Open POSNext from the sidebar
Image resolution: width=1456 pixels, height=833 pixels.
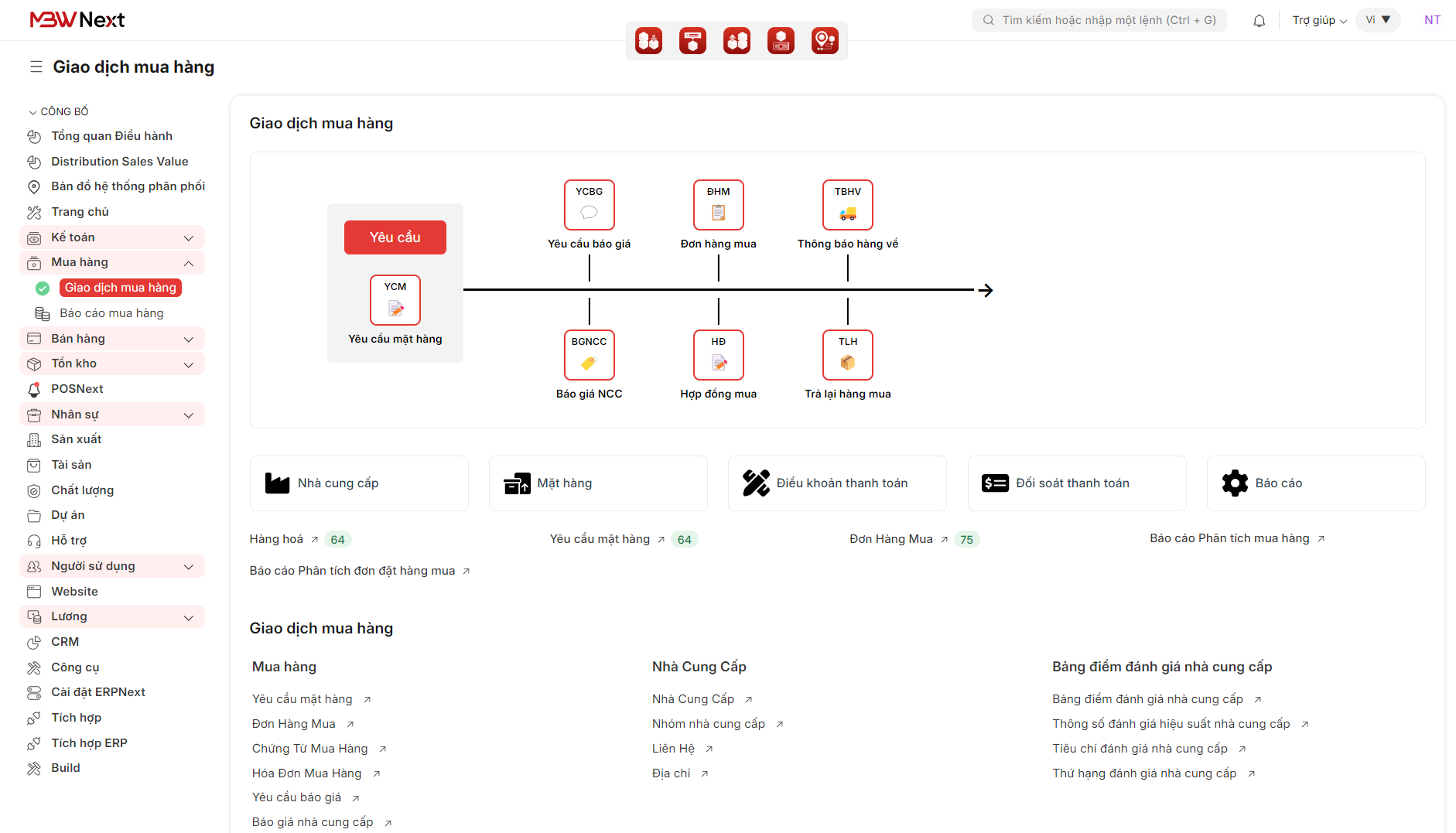pos(77,389)
